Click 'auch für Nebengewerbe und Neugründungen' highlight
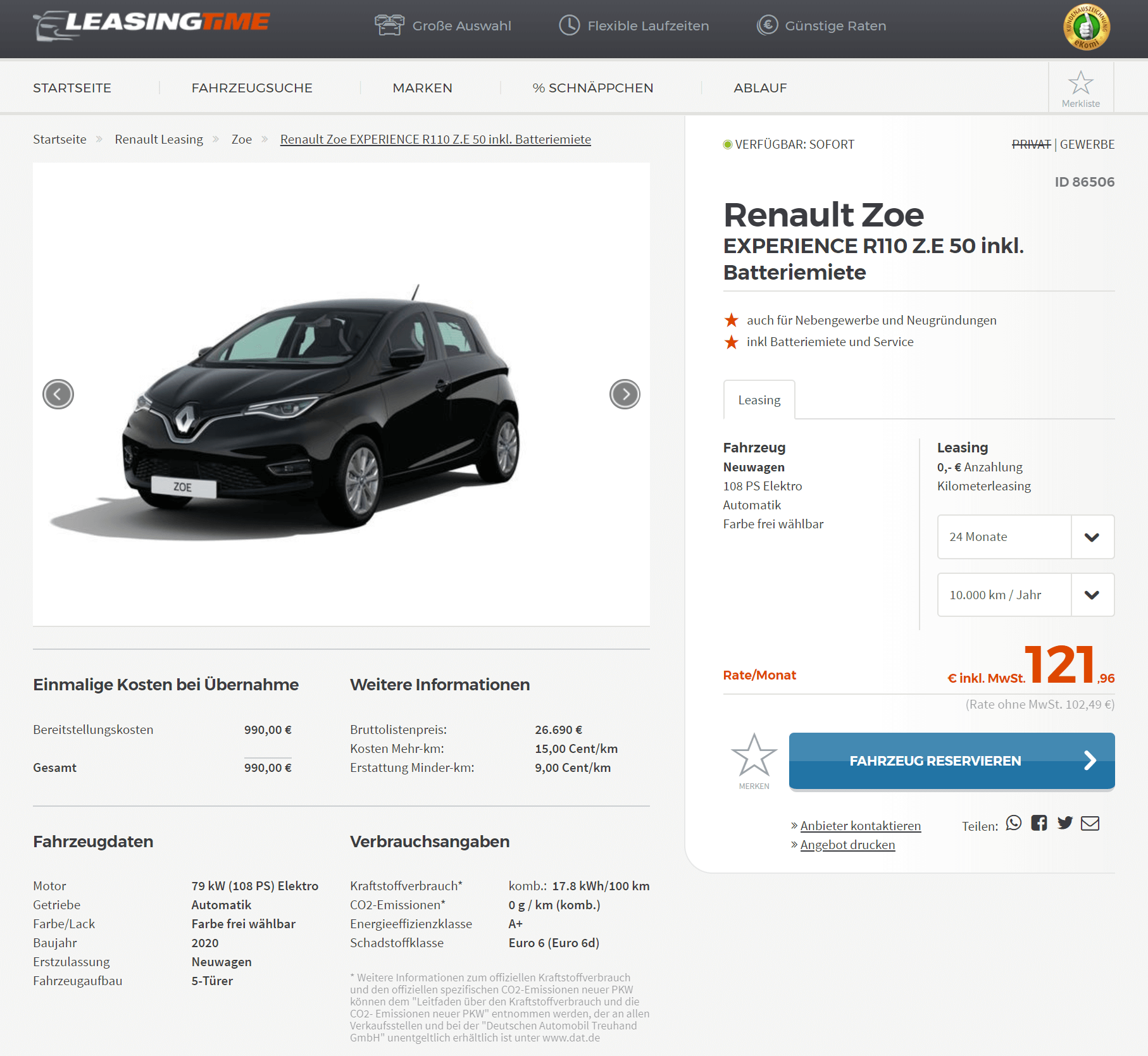 point(871,320)
